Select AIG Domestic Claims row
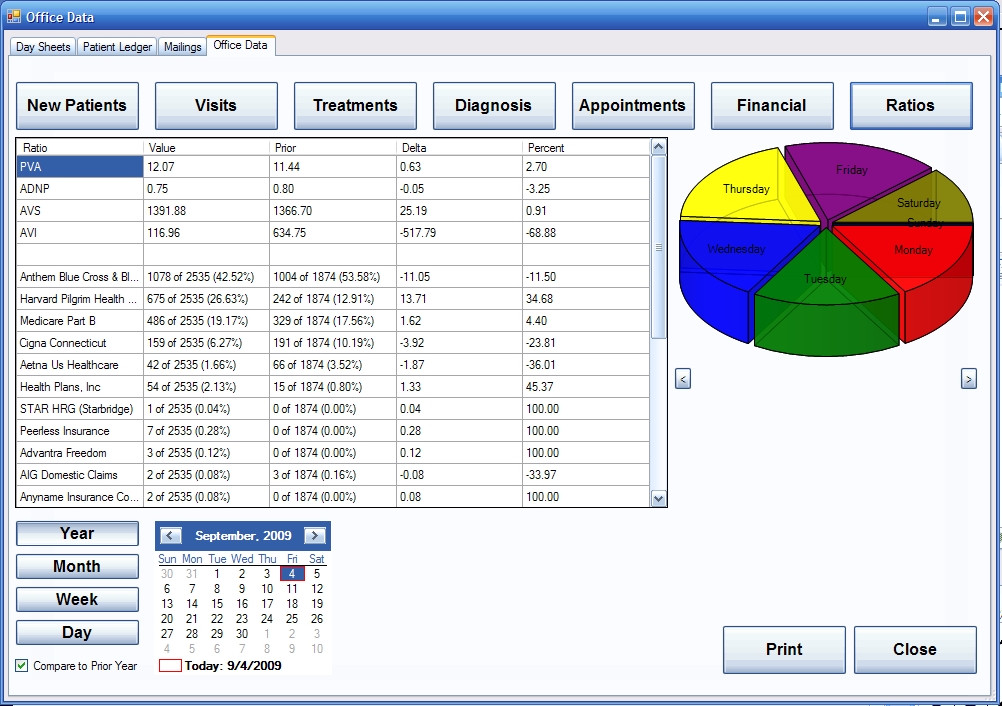 (333, 475)
